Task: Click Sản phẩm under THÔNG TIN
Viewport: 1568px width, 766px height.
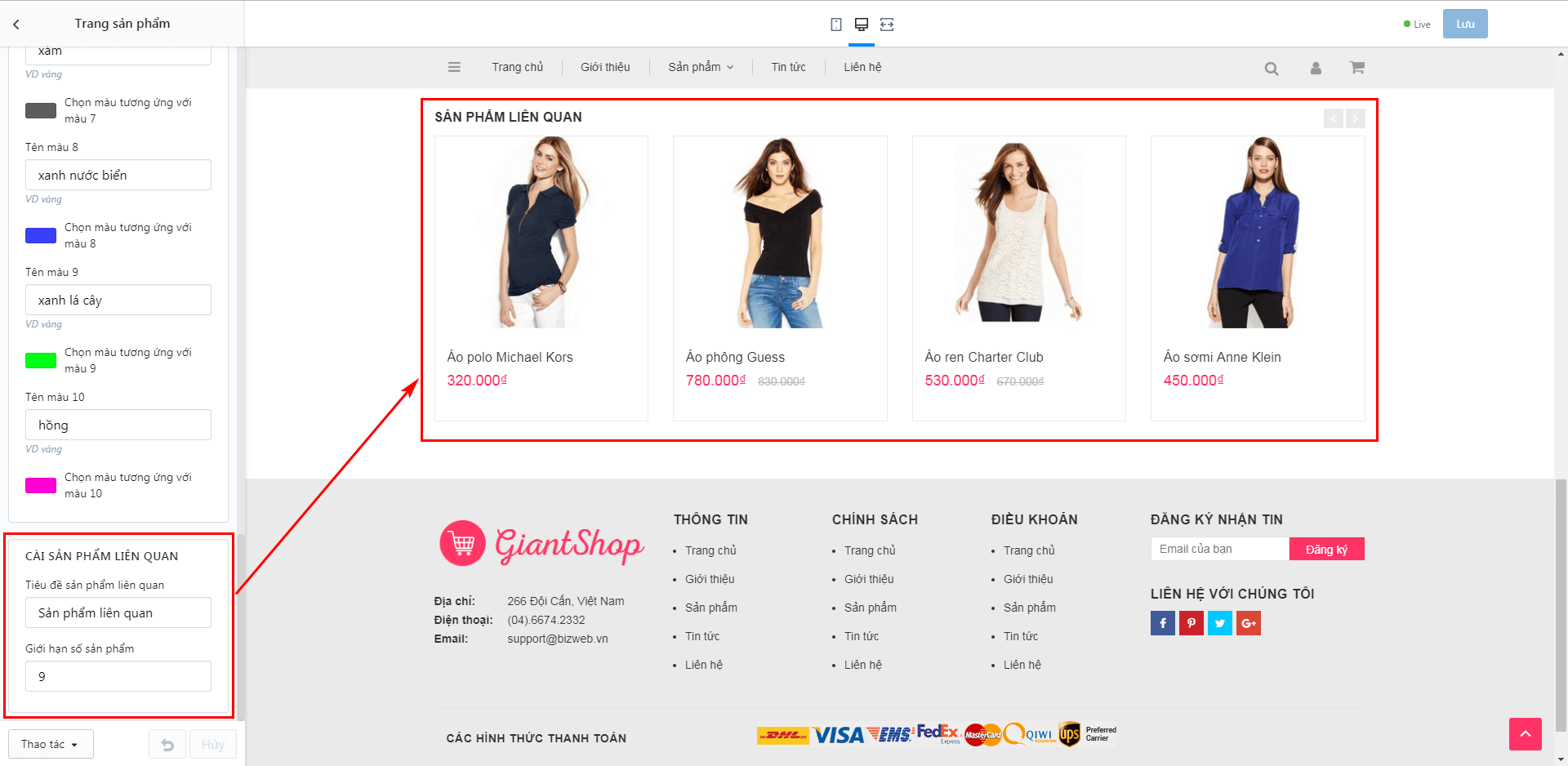Action: 711,608
